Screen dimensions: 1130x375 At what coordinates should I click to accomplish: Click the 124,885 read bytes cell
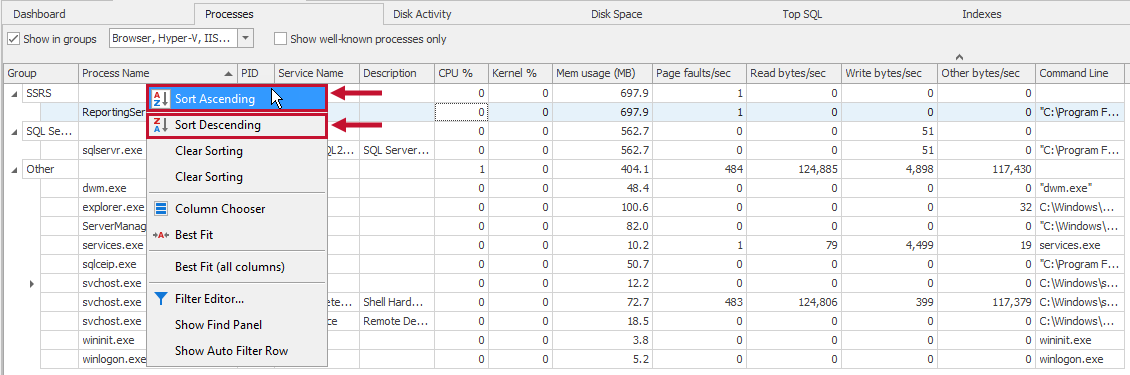tap(793, 169)
